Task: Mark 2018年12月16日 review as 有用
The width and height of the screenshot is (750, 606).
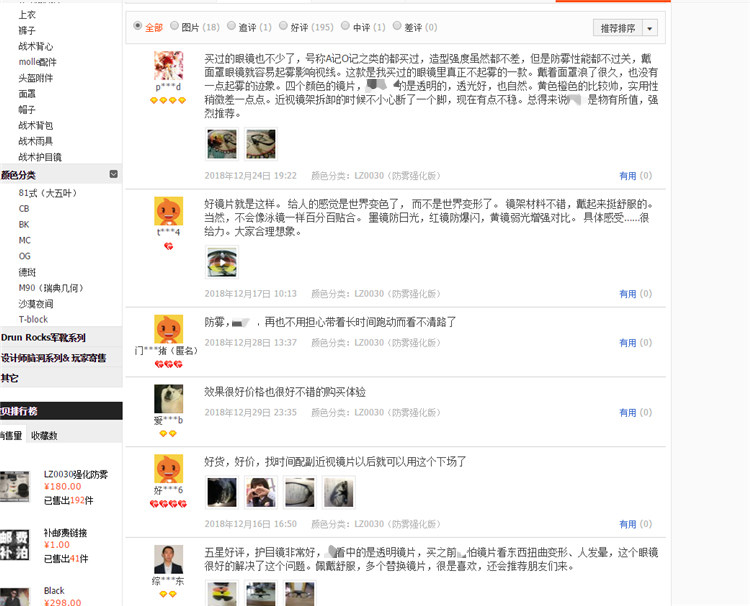Action: coord(628,524)
